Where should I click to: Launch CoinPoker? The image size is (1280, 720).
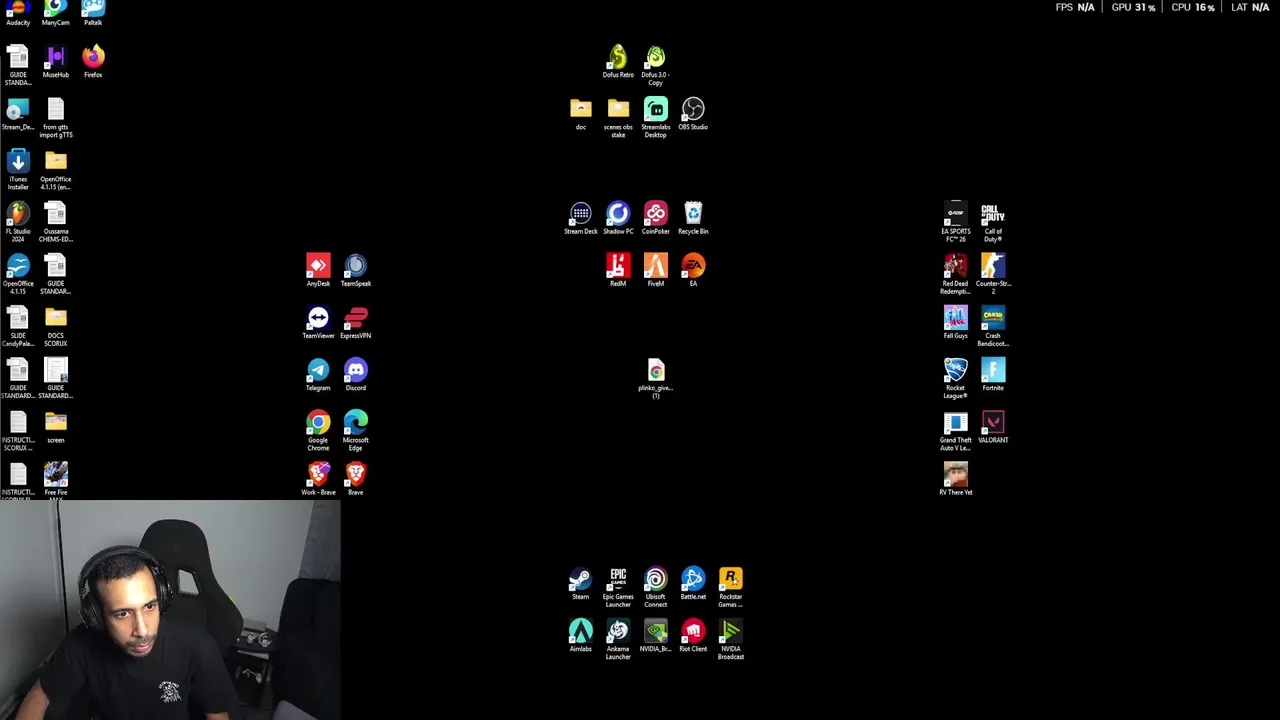(x=655, y=218)
